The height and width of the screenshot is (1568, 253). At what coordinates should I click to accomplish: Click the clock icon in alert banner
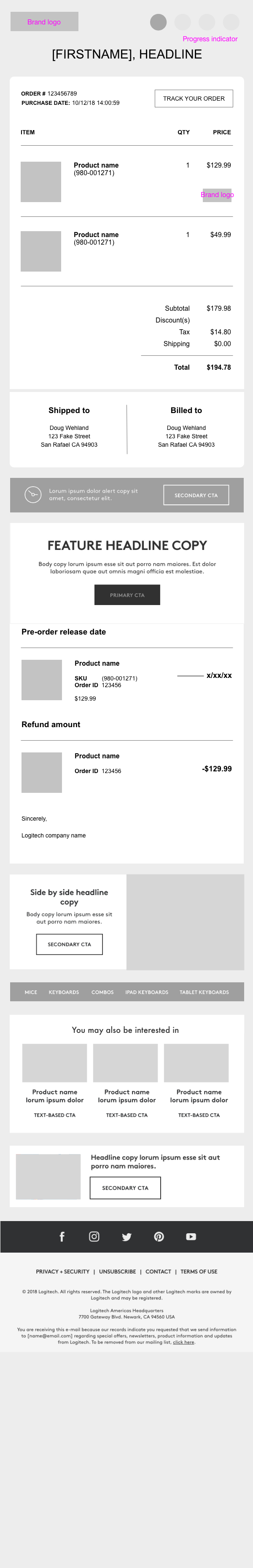tap(32, 494)
